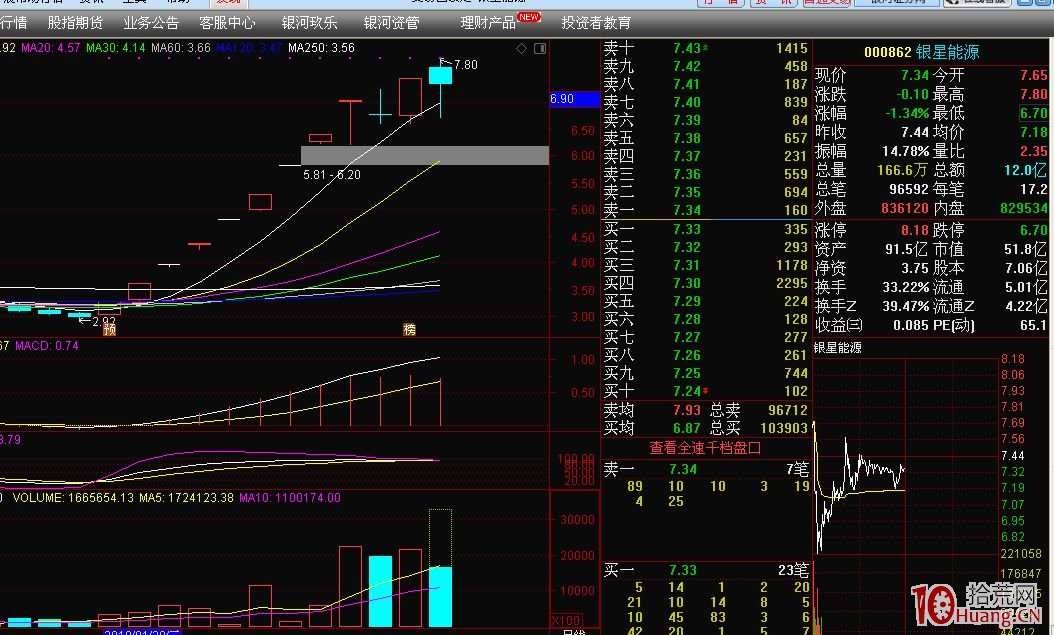Viewport: 1054px width, 635px height.
Task: Open the 股指期货 menu
Action: pos(75,23)
